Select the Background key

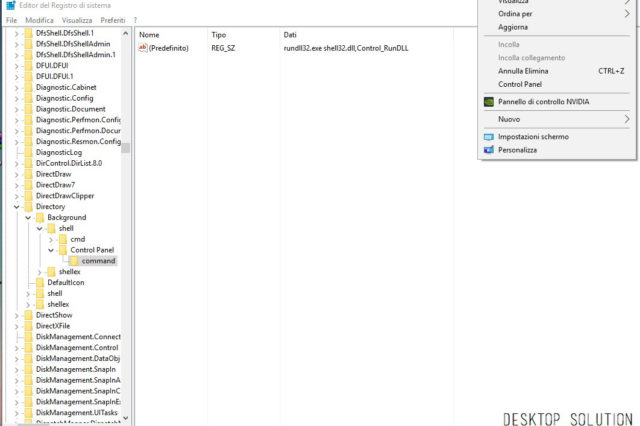(x=67, y=217)
